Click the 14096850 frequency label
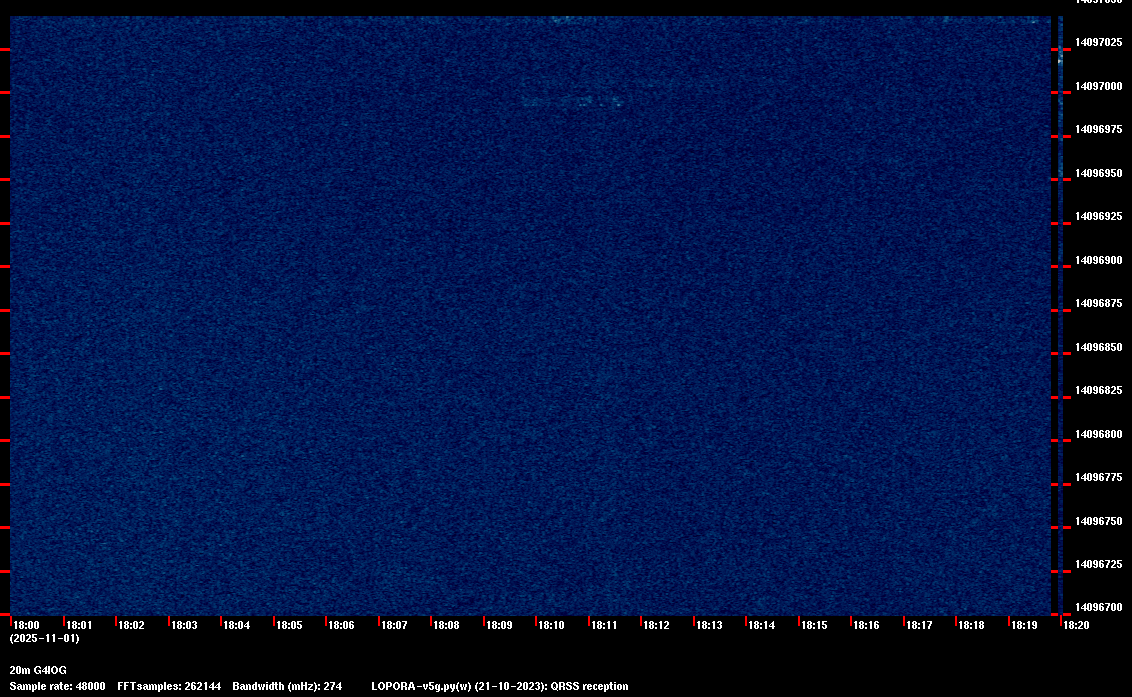Viewport: 1132px width, 697px height. pos(1099,347)
